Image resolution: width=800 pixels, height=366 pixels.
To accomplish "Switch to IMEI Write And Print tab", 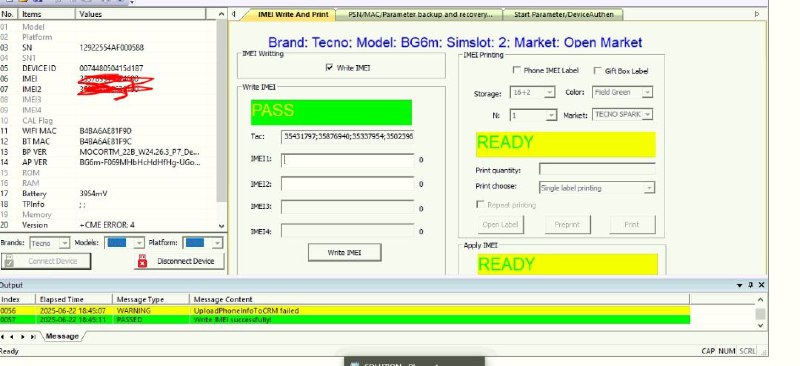I will [x=293, y=14].
